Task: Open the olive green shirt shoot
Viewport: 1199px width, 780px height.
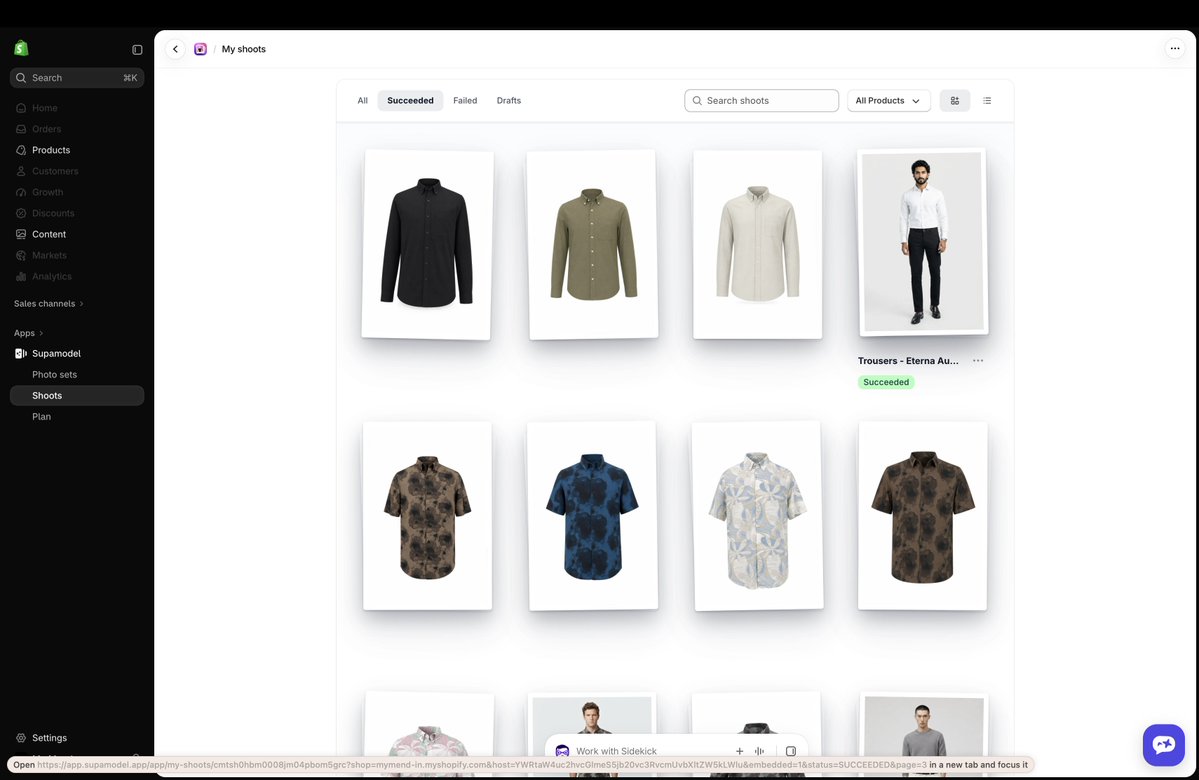Action: pyautogui.click(x=593, y=244)
